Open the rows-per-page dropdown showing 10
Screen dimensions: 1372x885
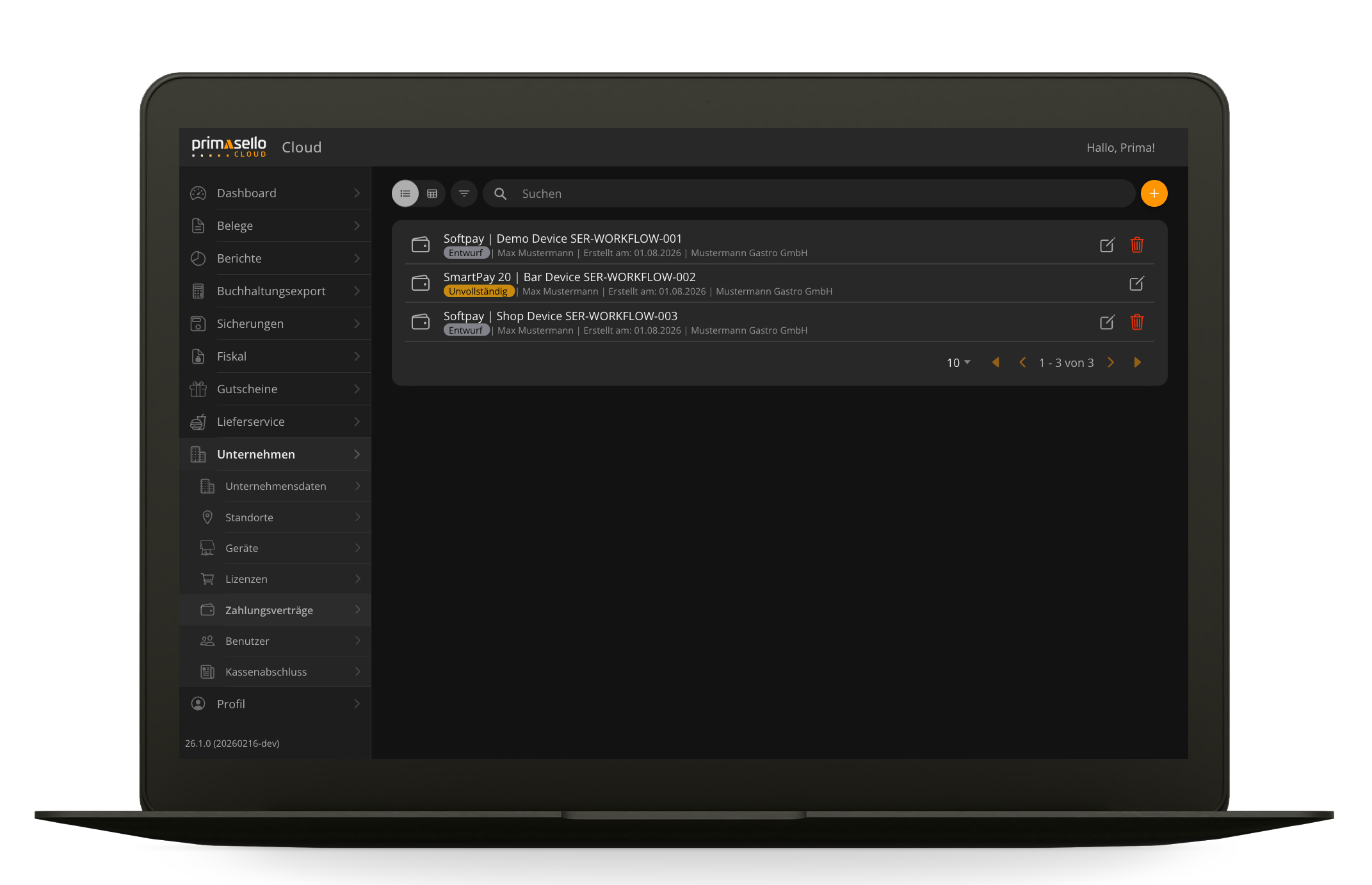(958, 362)
